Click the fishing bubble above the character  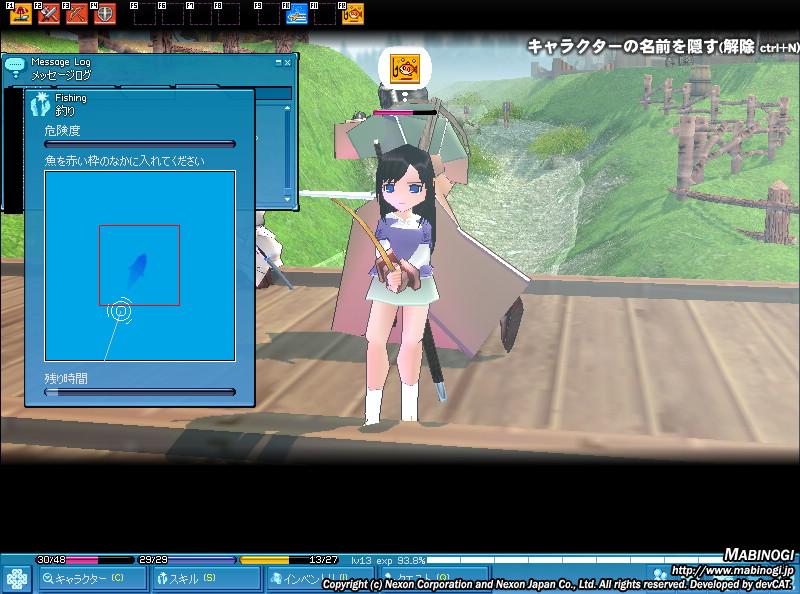click(x=405, y=68)
